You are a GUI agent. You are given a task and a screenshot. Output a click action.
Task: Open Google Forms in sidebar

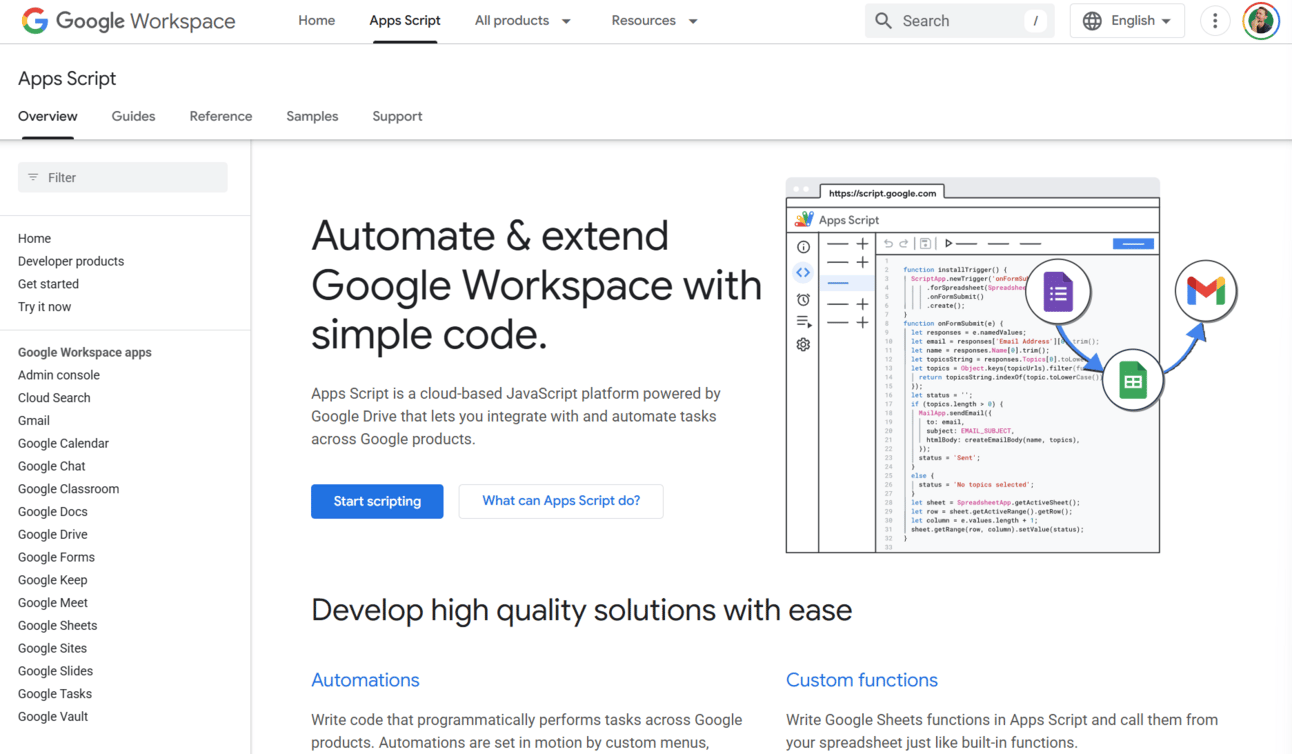56,557
